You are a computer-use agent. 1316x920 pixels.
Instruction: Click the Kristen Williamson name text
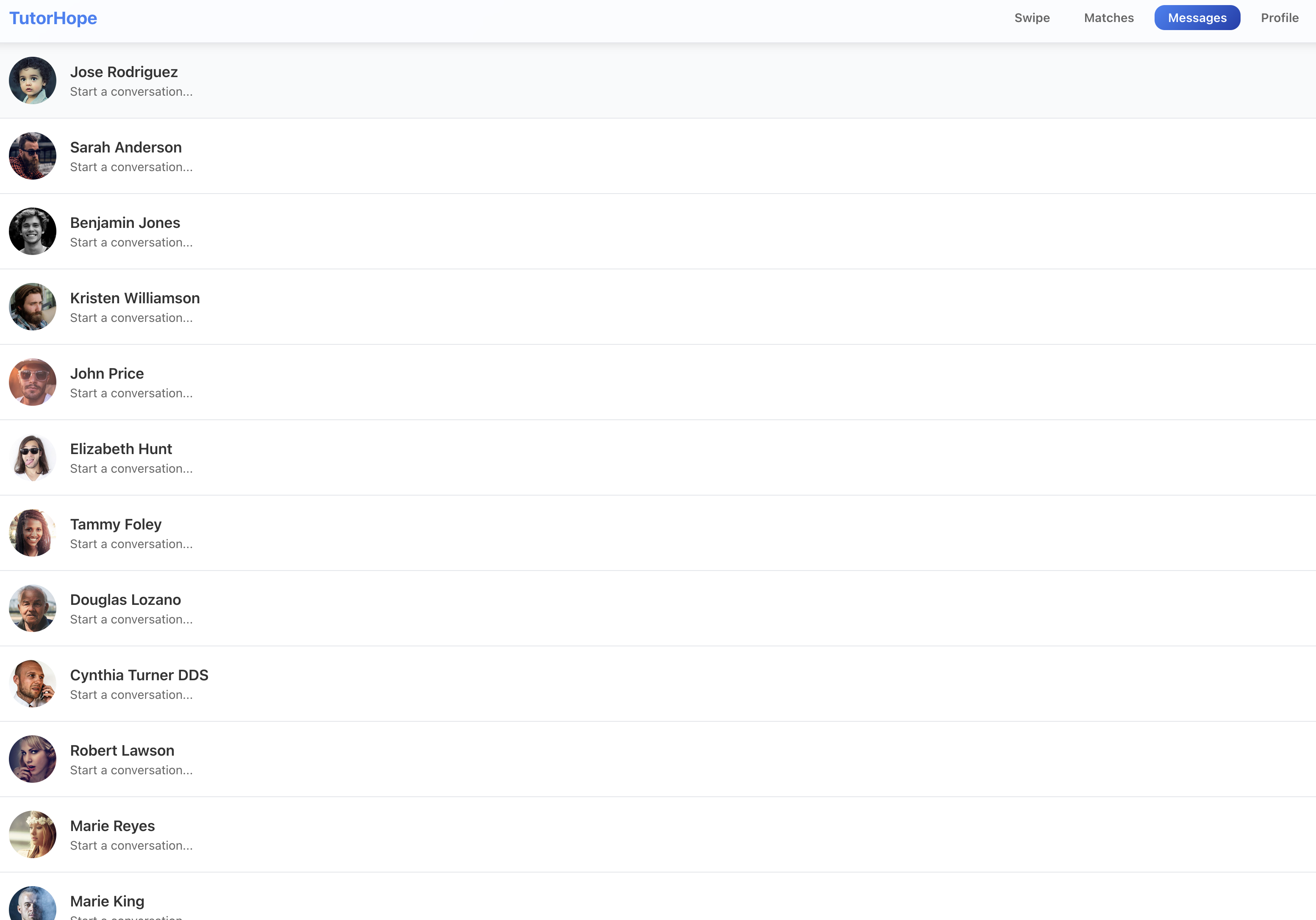135,298
